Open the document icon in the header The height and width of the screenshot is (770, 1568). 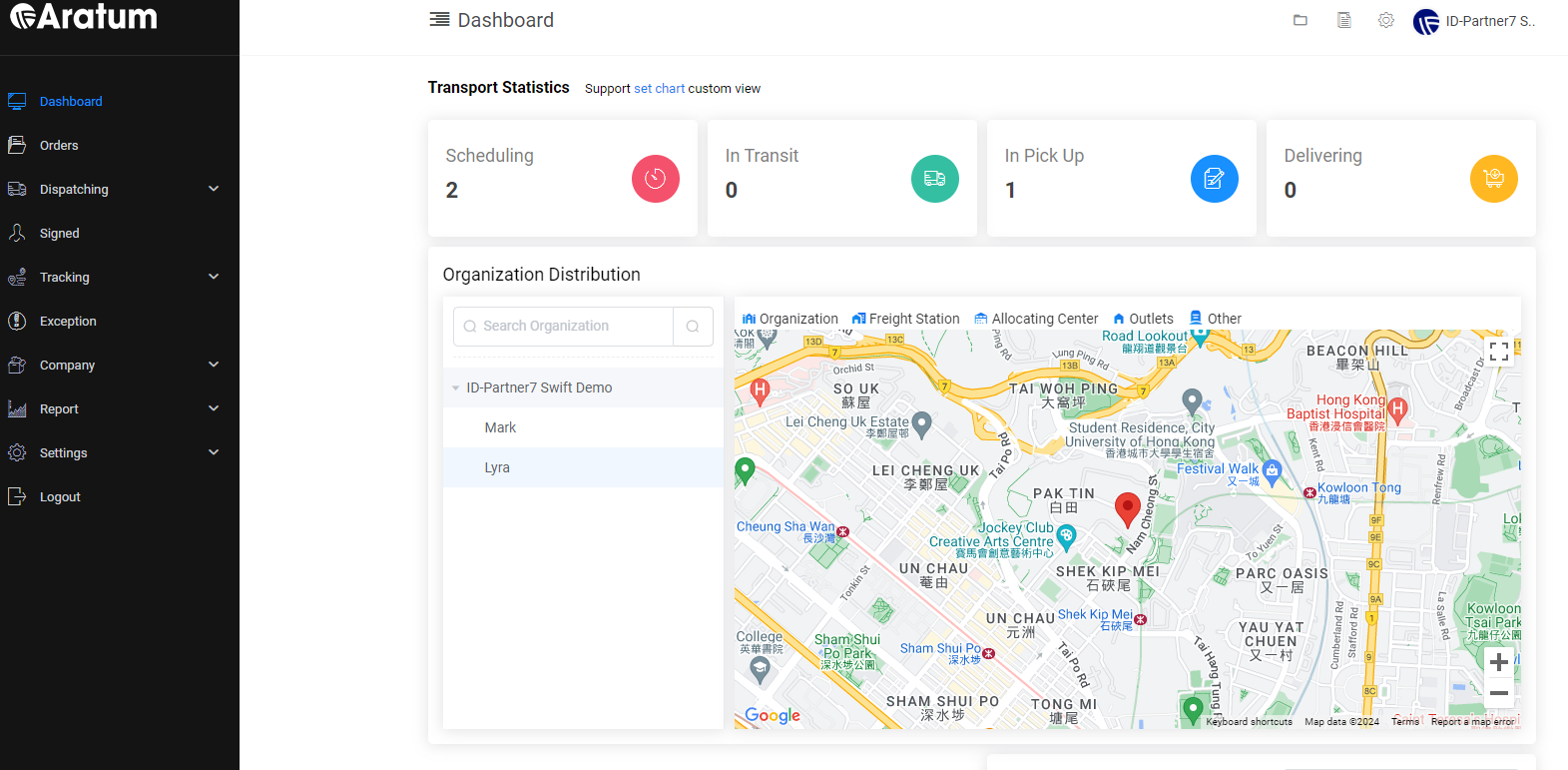coord(1344,20)
